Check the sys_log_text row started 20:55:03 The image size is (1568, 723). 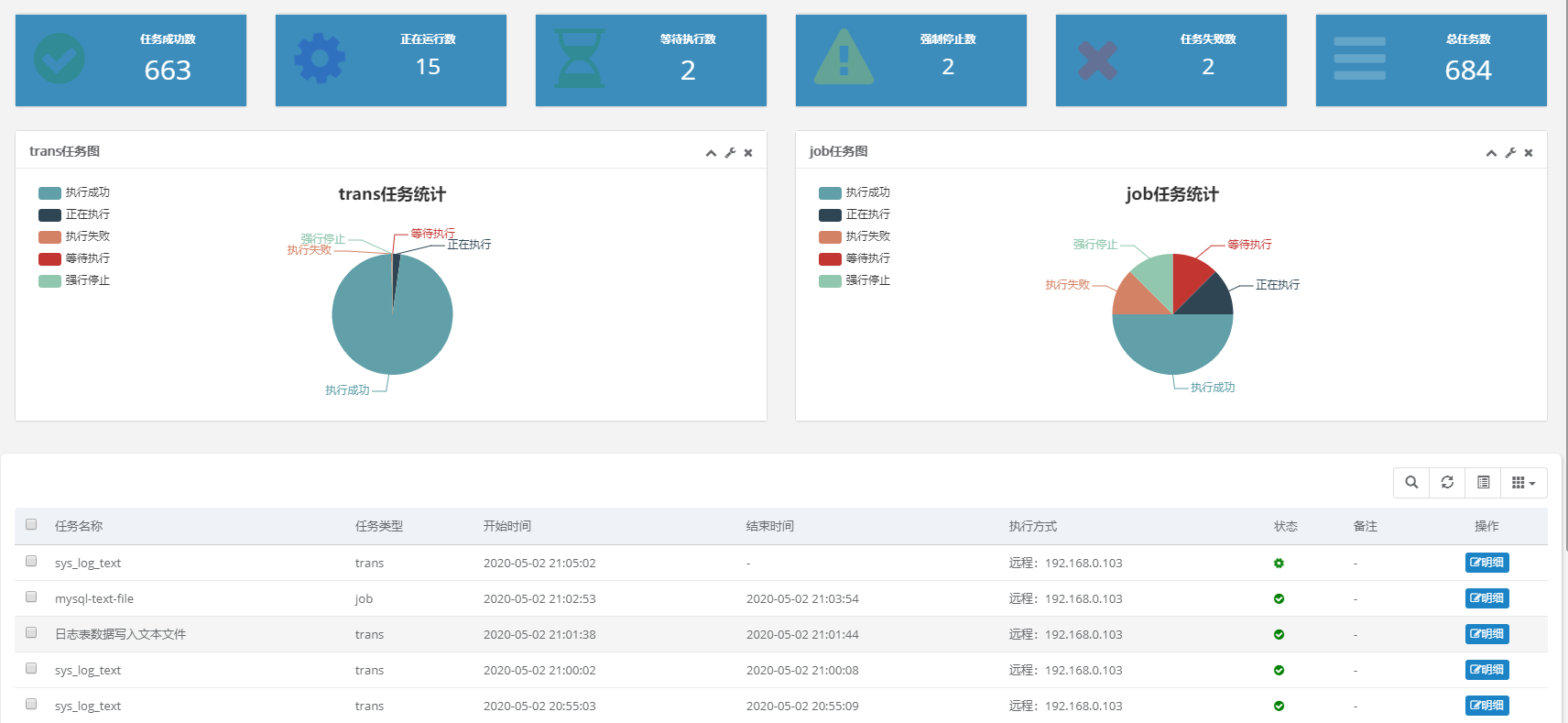[x=31, y=704]
